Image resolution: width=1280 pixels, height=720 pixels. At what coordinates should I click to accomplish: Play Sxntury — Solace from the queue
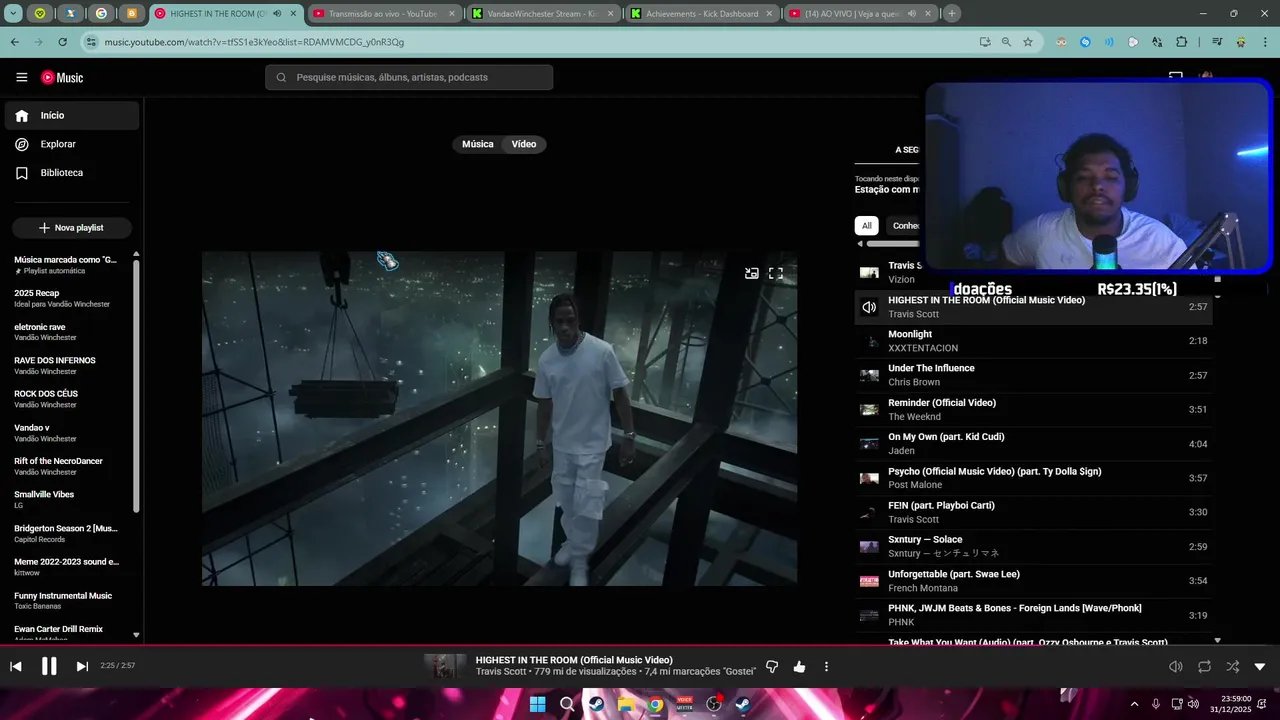(1033, 546)
